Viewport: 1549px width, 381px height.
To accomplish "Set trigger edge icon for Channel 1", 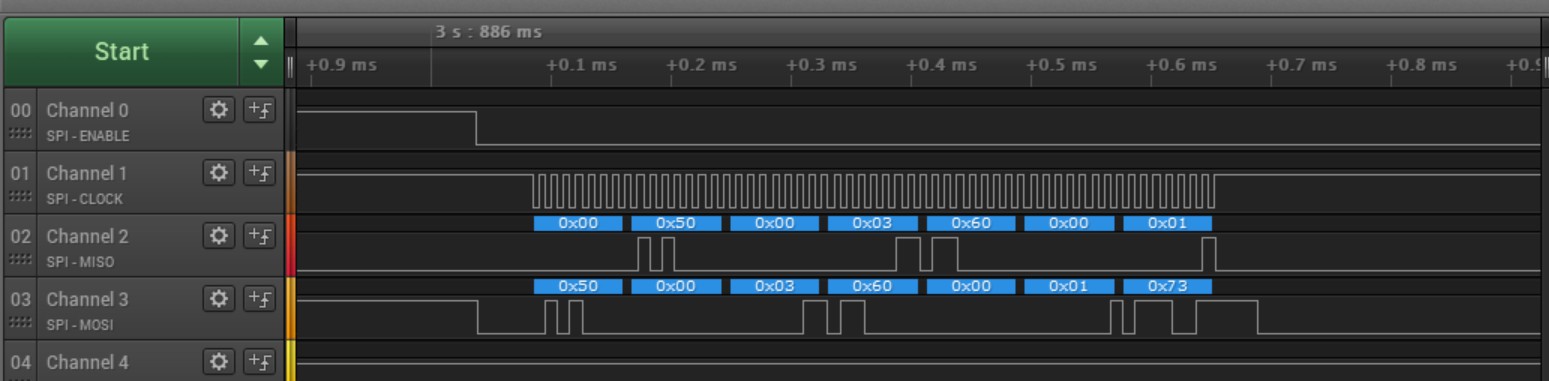I will click(x=260, y=173).
